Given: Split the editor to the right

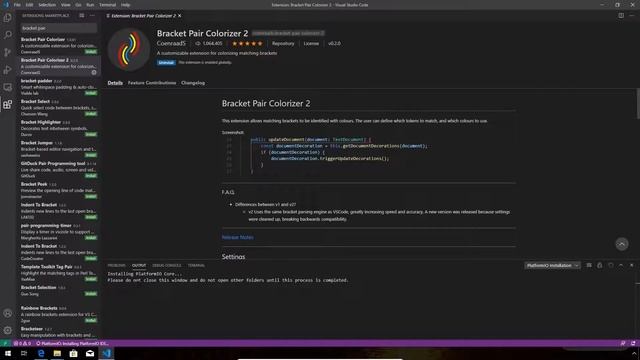Looking at the screenshot, I should 621,16.
